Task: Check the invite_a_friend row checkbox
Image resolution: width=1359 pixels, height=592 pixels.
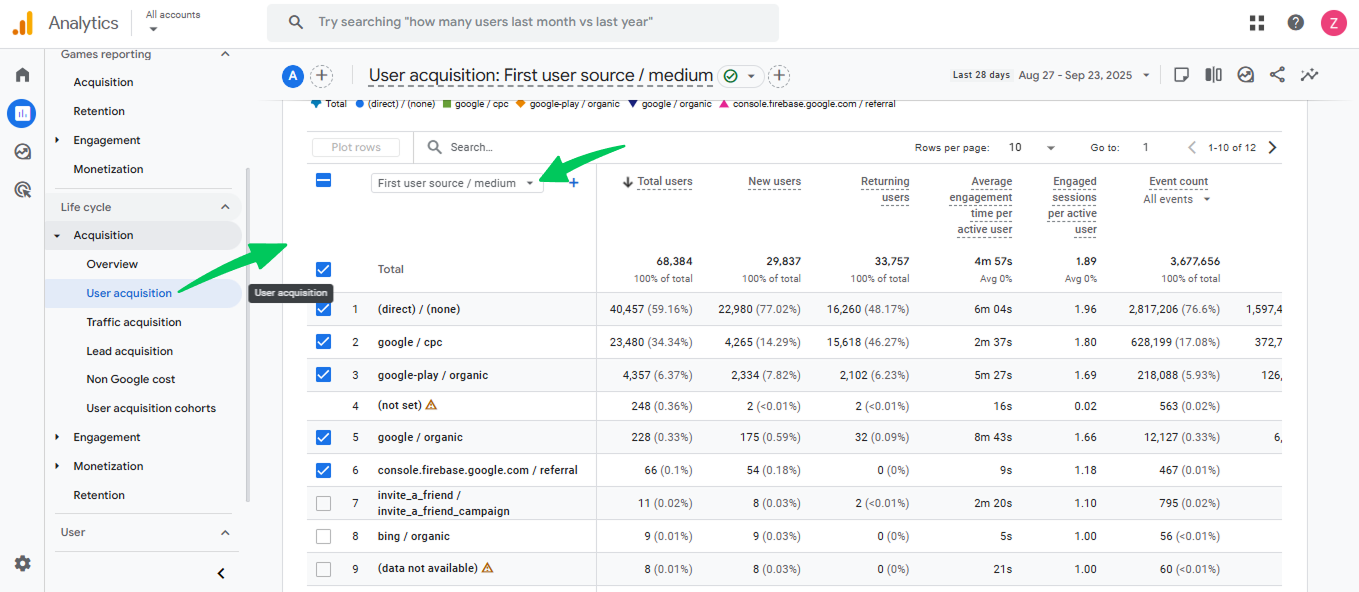Action: click(x=323, y=503)
